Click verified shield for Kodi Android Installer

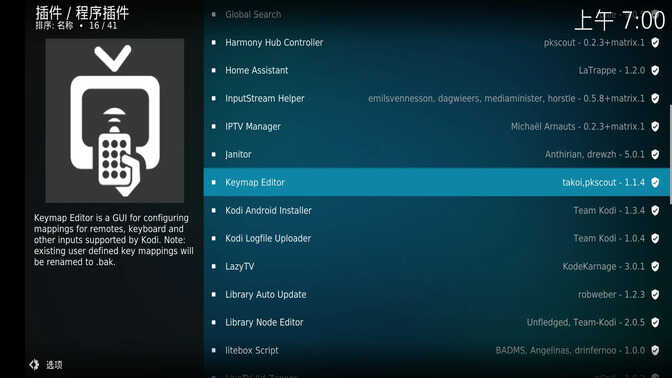point(655,210)
